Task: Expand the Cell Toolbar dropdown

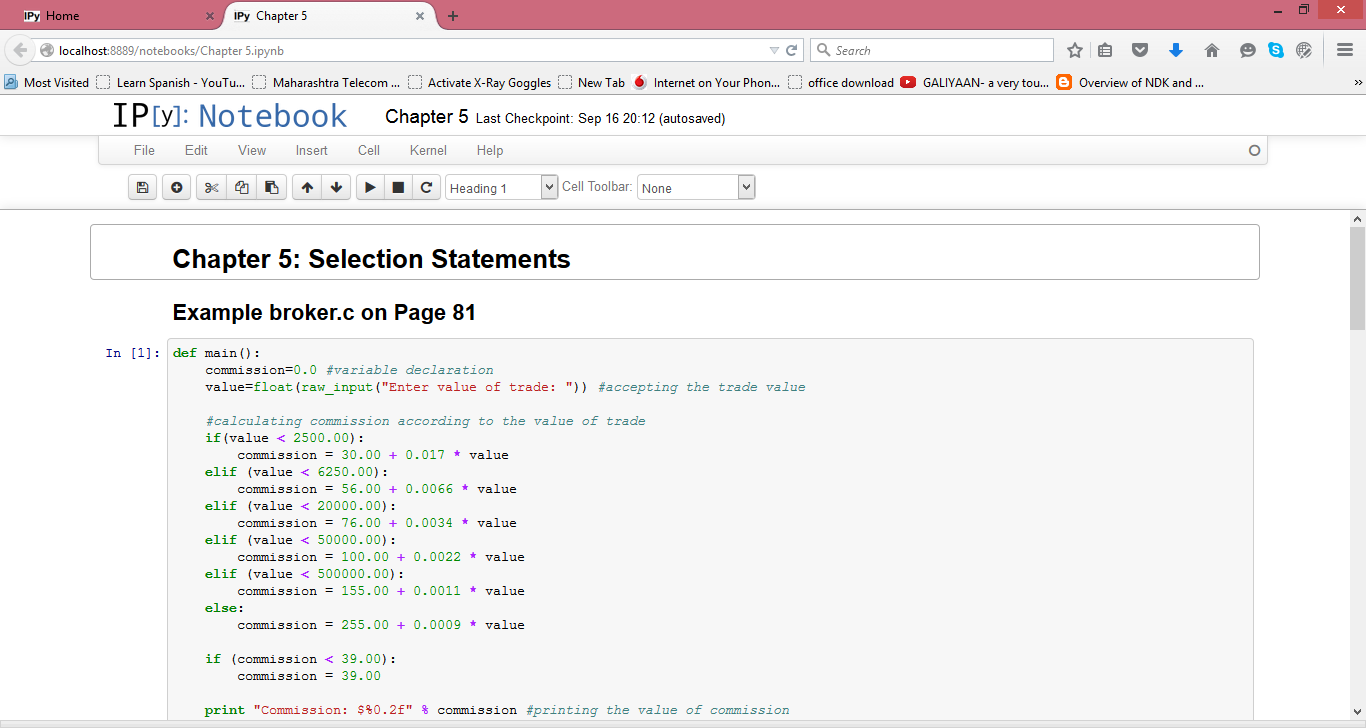Action: coord(696,188)
